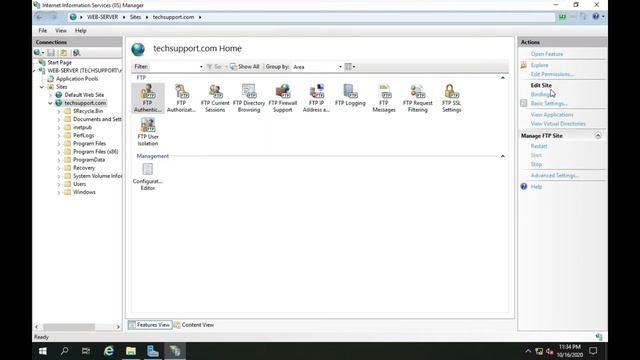The image size is (640, 360).
Task: Expand the Users folder node
Action: (x=59, y=184)
